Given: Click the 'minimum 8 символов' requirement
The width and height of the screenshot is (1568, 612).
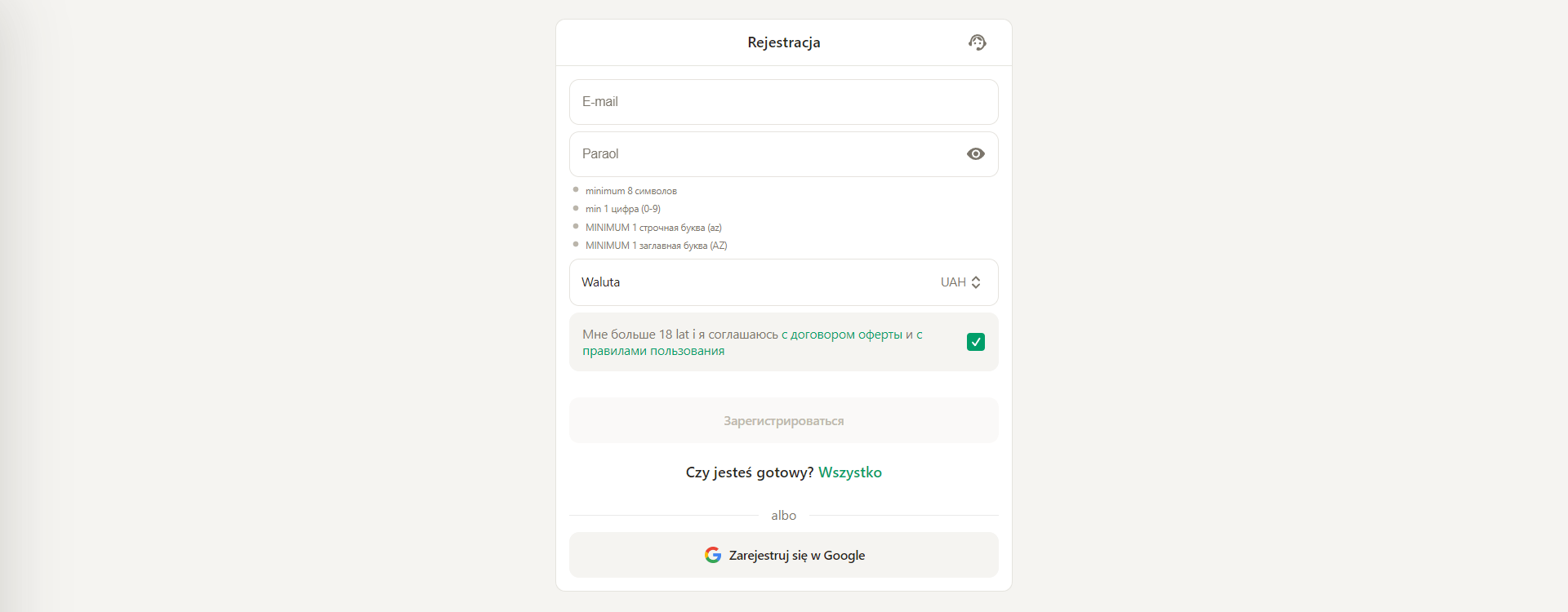Looking at the screenshot, I should coord(630,191).
